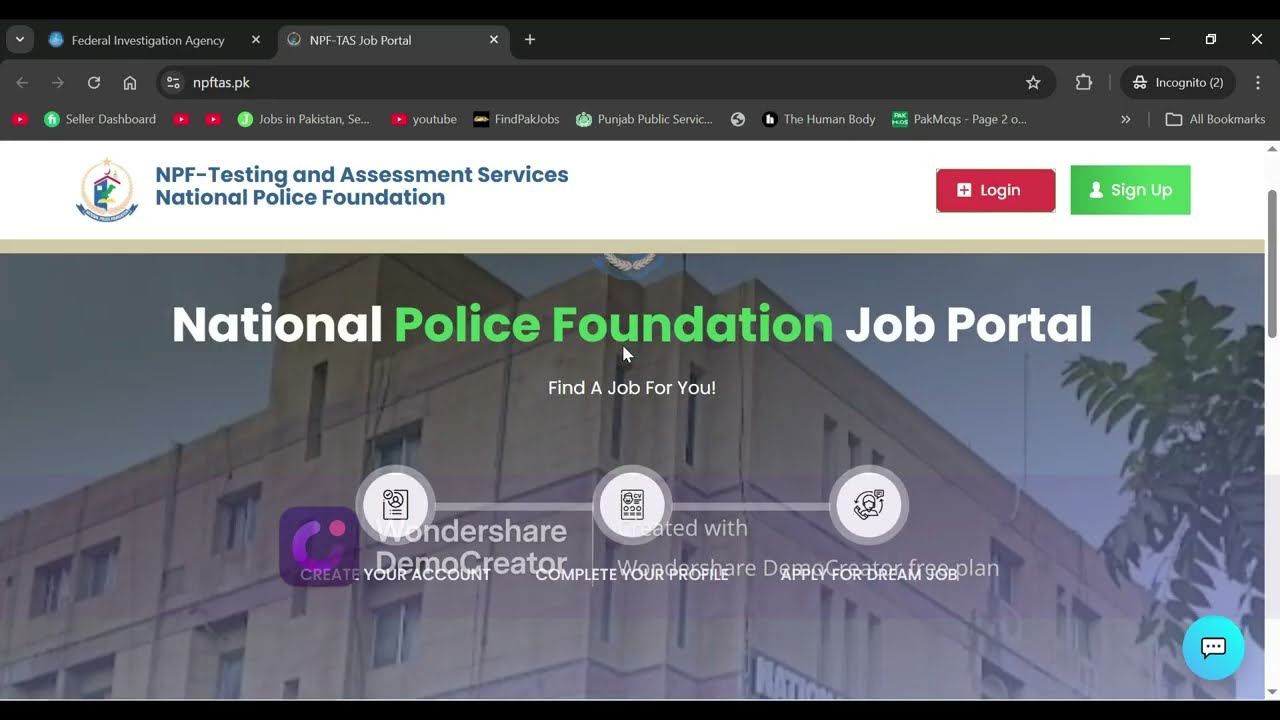Open PakMcqs Page 2 bookmark
The image size is (1280, 720).
click(959, 119)
